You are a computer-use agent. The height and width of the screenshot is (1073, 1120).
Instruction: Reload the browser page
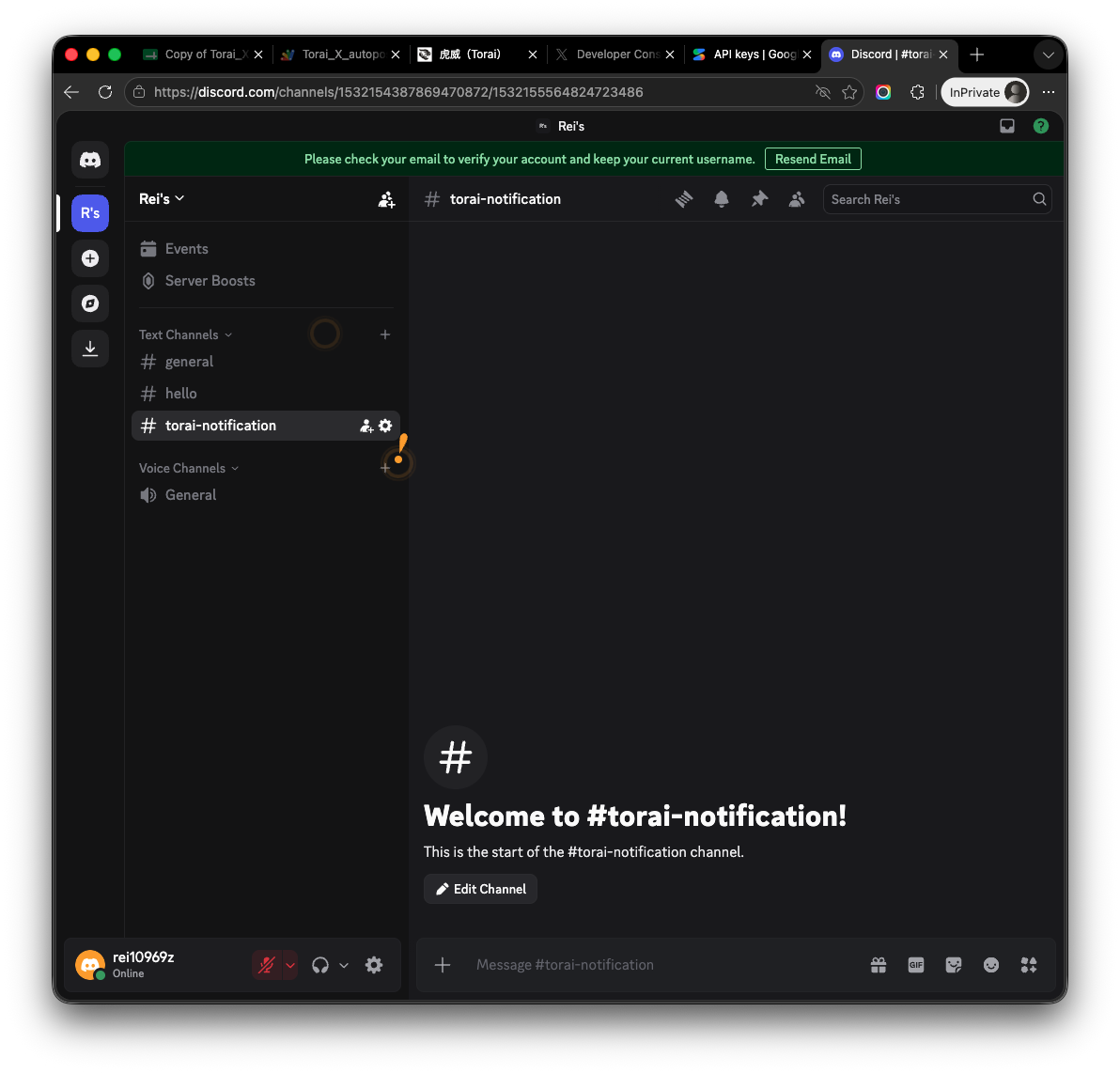point(105,92)
